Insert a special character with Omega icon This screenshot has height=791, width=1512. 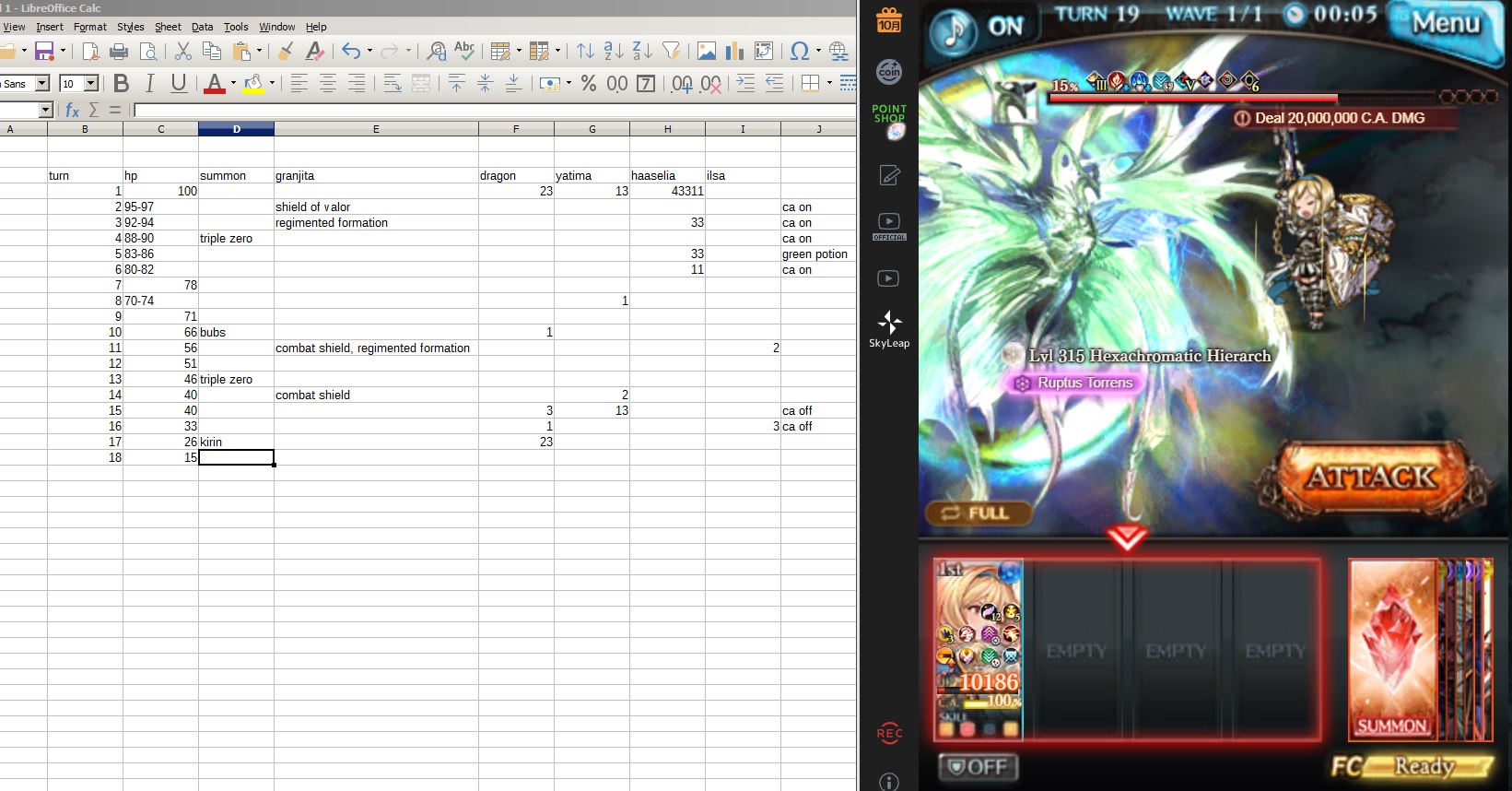(x=799, y=52)
